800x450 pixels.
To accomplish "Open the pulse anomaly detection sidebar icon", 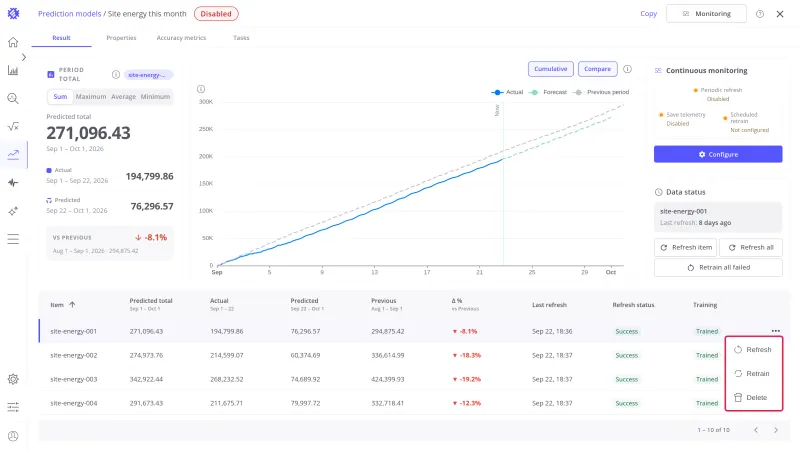I will [x=13, y=183].
